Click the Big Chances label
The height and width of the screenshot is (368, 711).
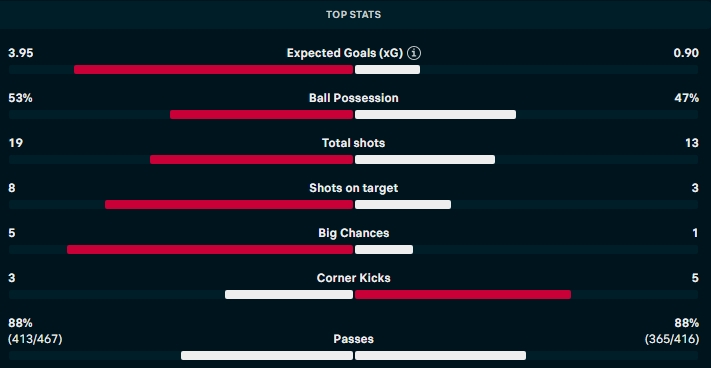354,233
